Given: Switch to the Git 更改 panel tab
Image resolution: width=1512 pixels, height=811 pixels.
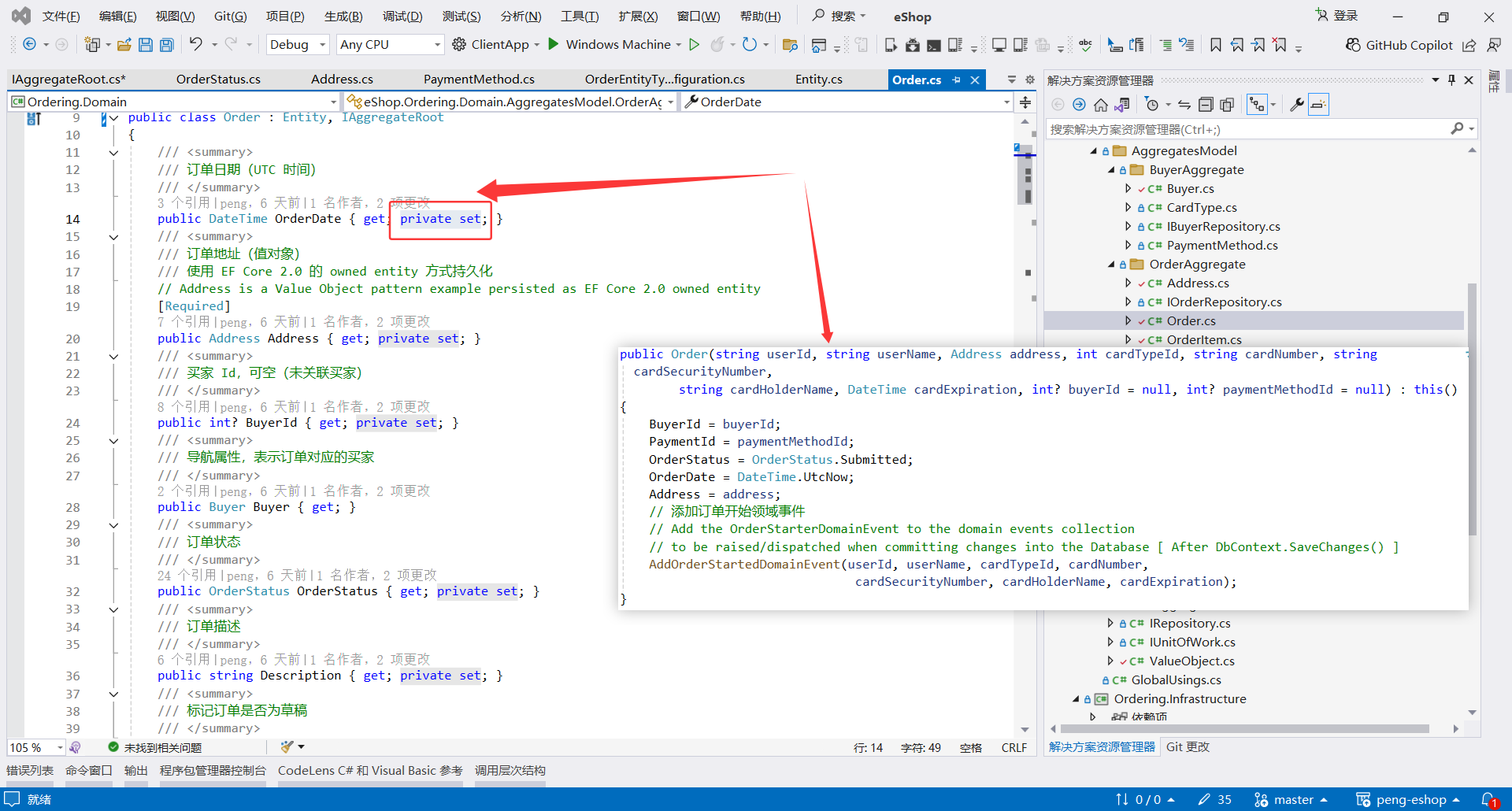Looking at the screenshot, I should [1188, 747].
